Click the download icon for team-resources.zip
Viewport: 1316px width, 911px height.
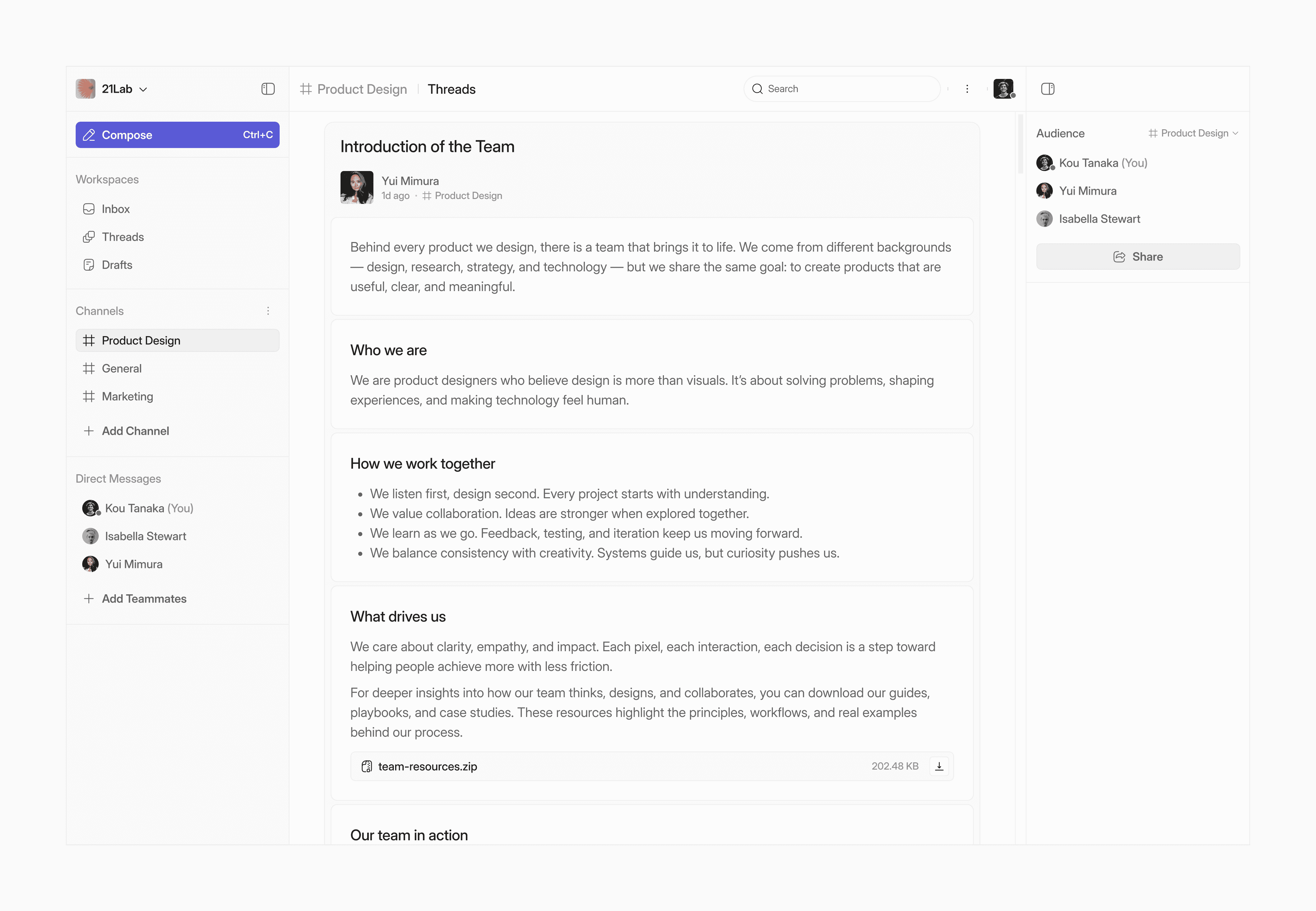pyautogui.click(x=939, y=766)
